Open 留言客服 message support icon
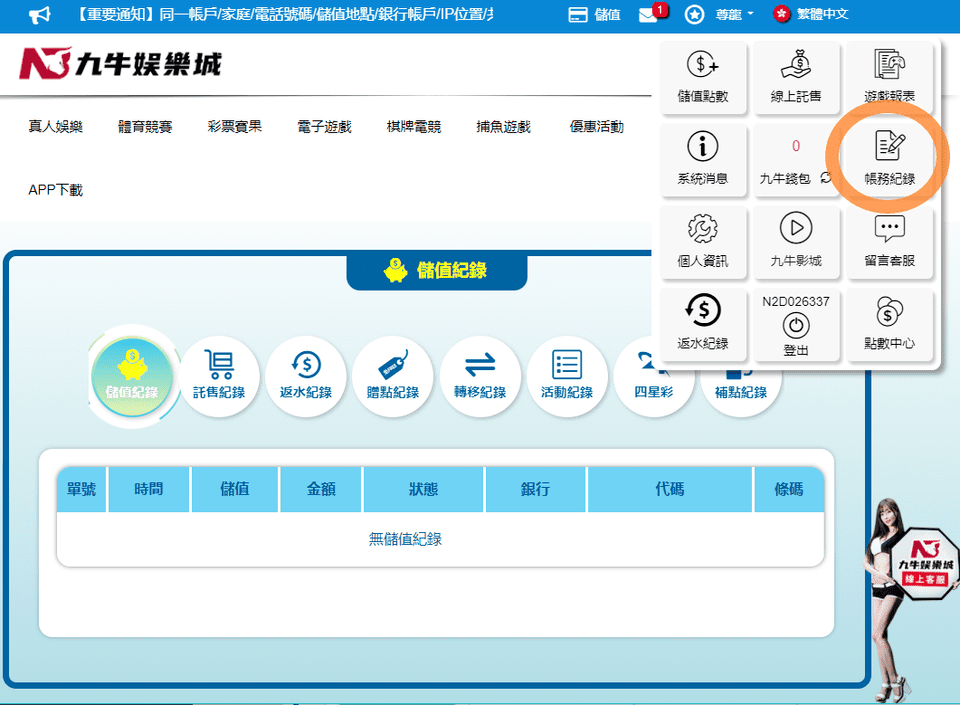The width and height of the screenshot is (960, 705). 889,242
